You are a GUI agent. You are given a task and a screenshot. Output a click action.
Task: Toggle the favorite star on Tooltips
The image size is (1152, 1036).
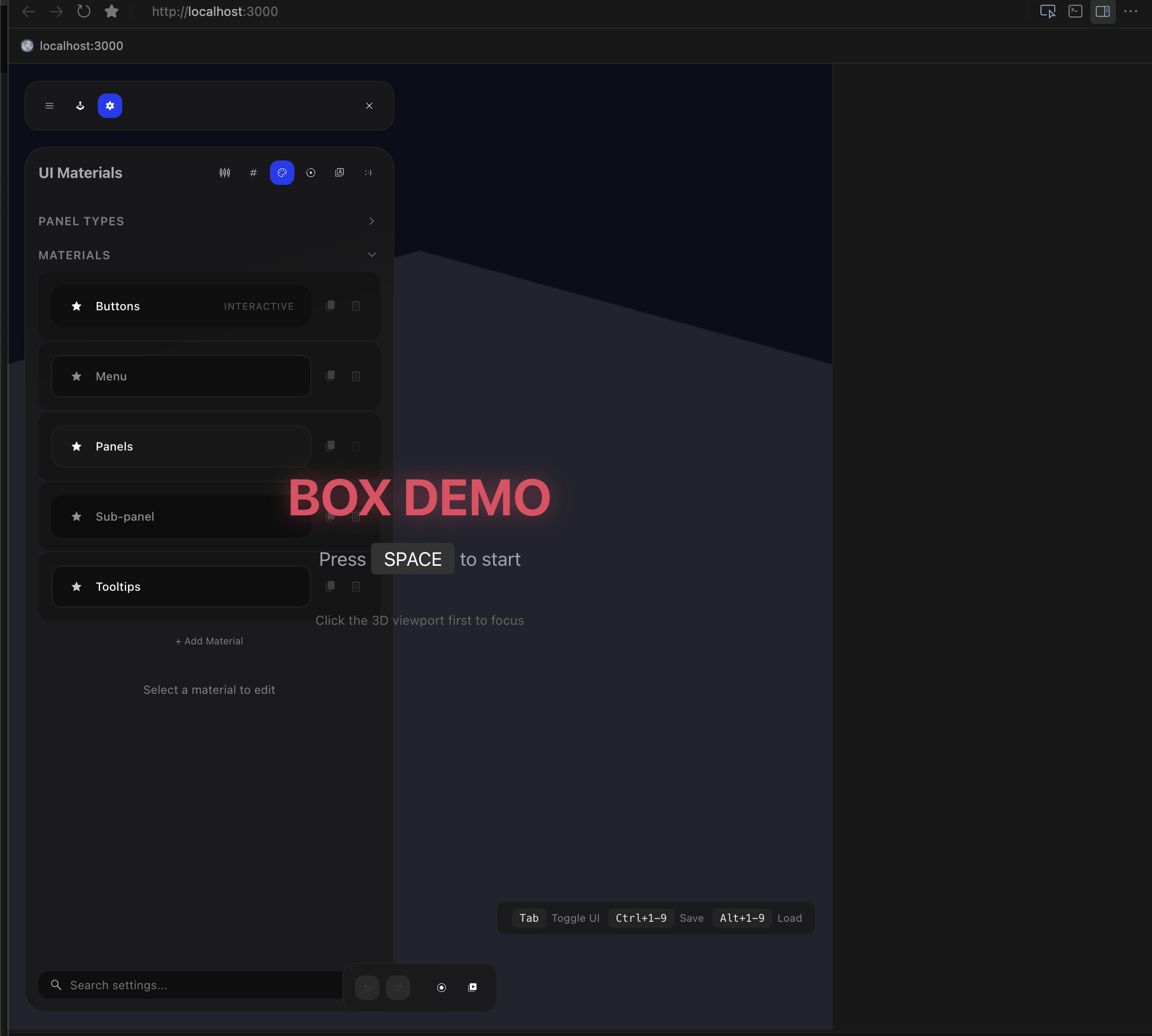[x=77, y=587]
